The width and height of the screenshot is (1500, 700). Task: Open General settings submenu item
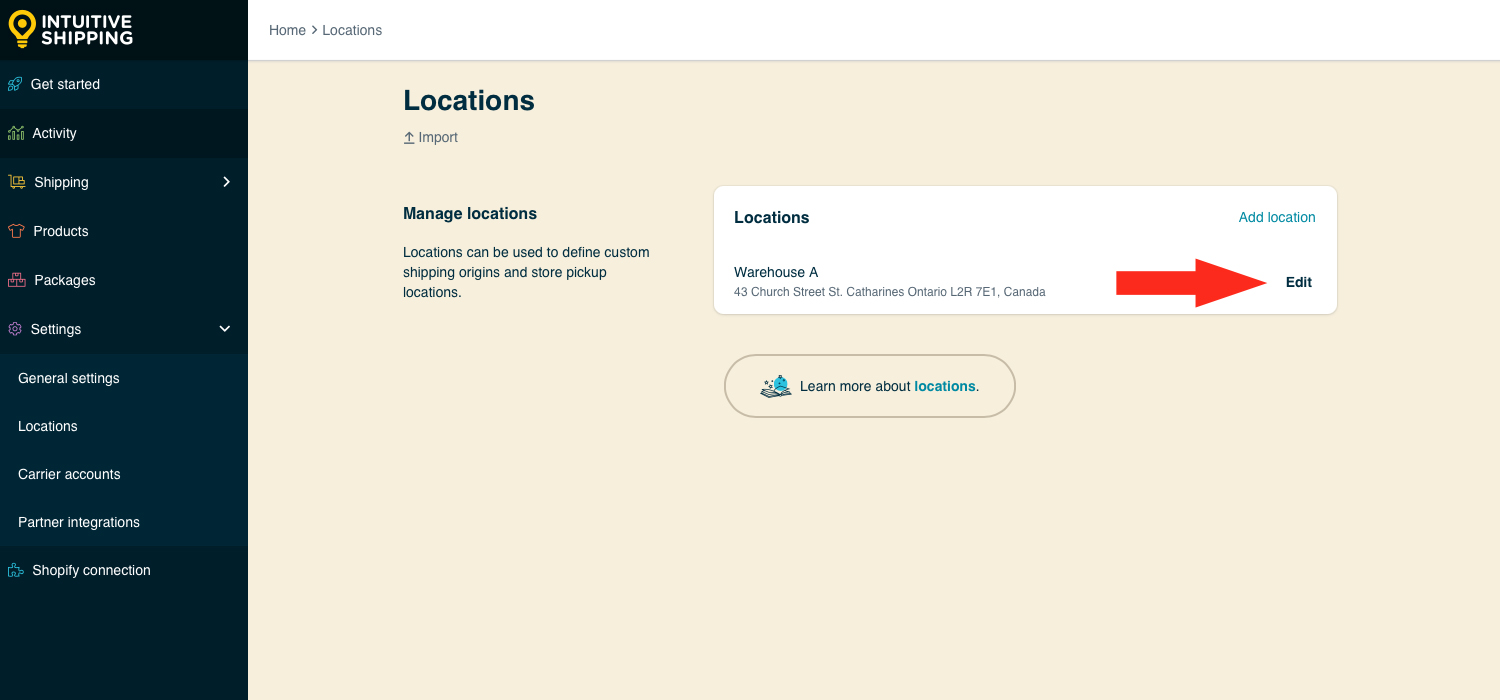(69, 378)
